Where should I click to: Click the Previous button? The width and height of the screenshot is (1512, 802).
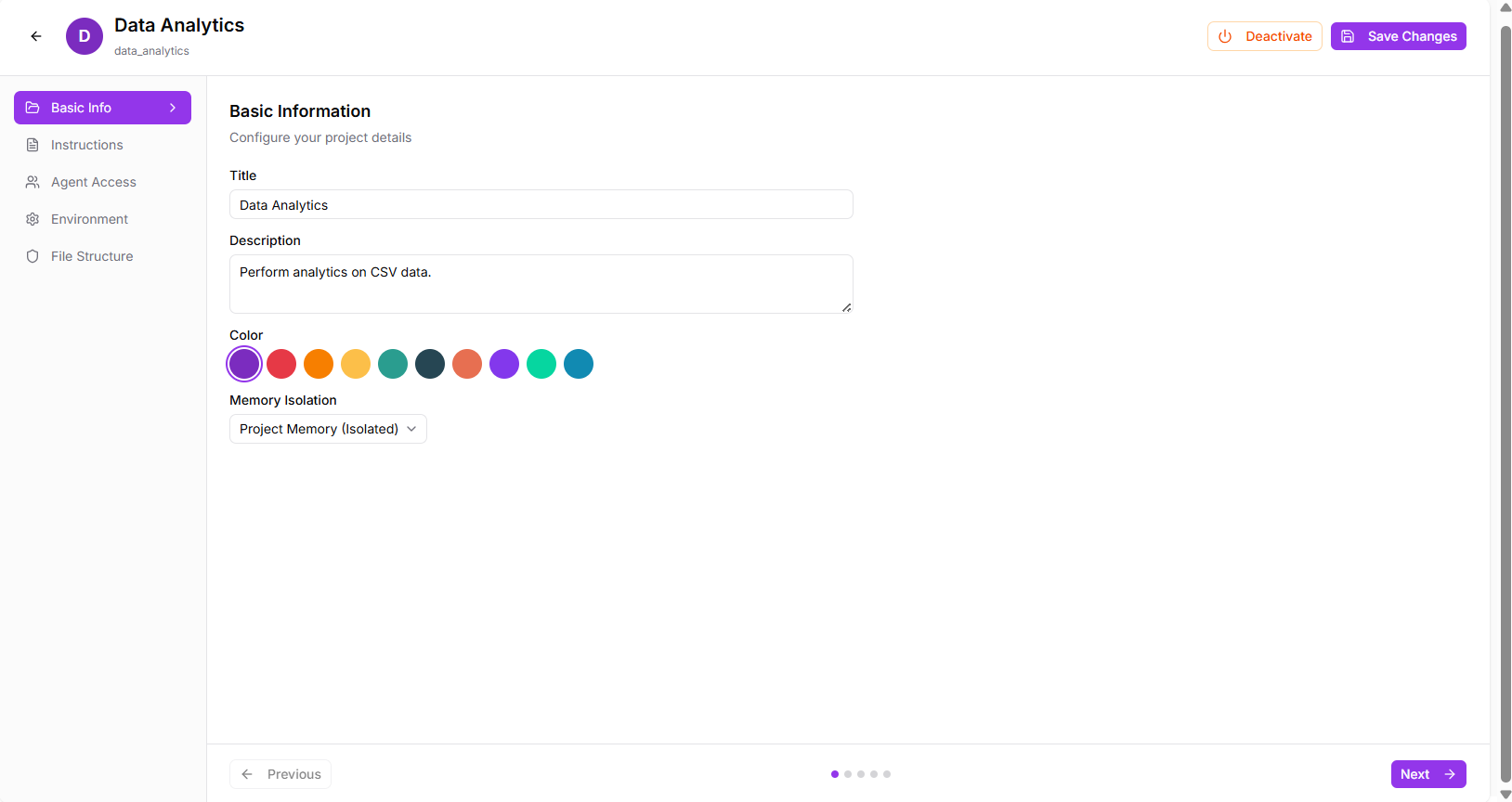click(x=280, y=774)
